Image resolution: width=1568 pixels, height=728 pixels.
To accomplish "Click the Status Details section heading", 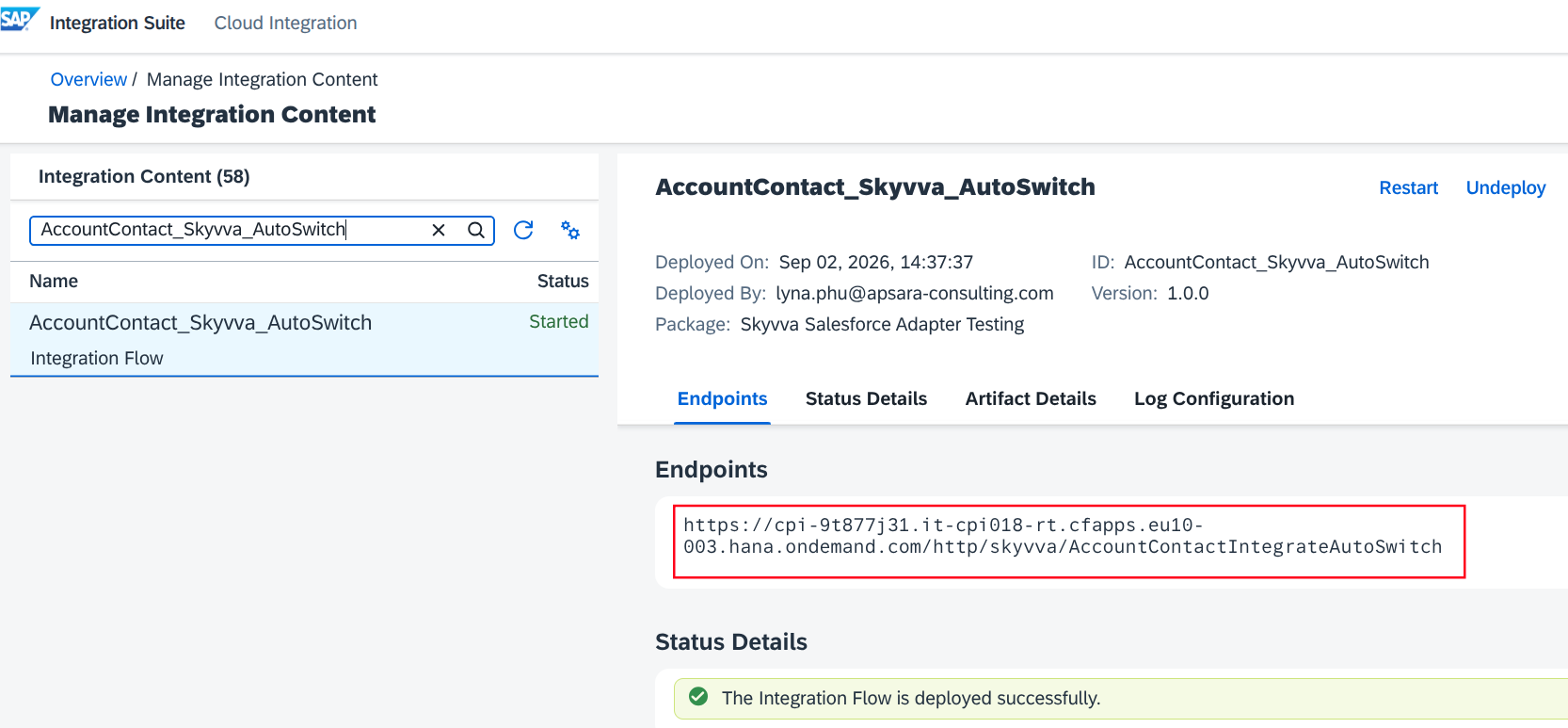I will [x=731, y=641].
